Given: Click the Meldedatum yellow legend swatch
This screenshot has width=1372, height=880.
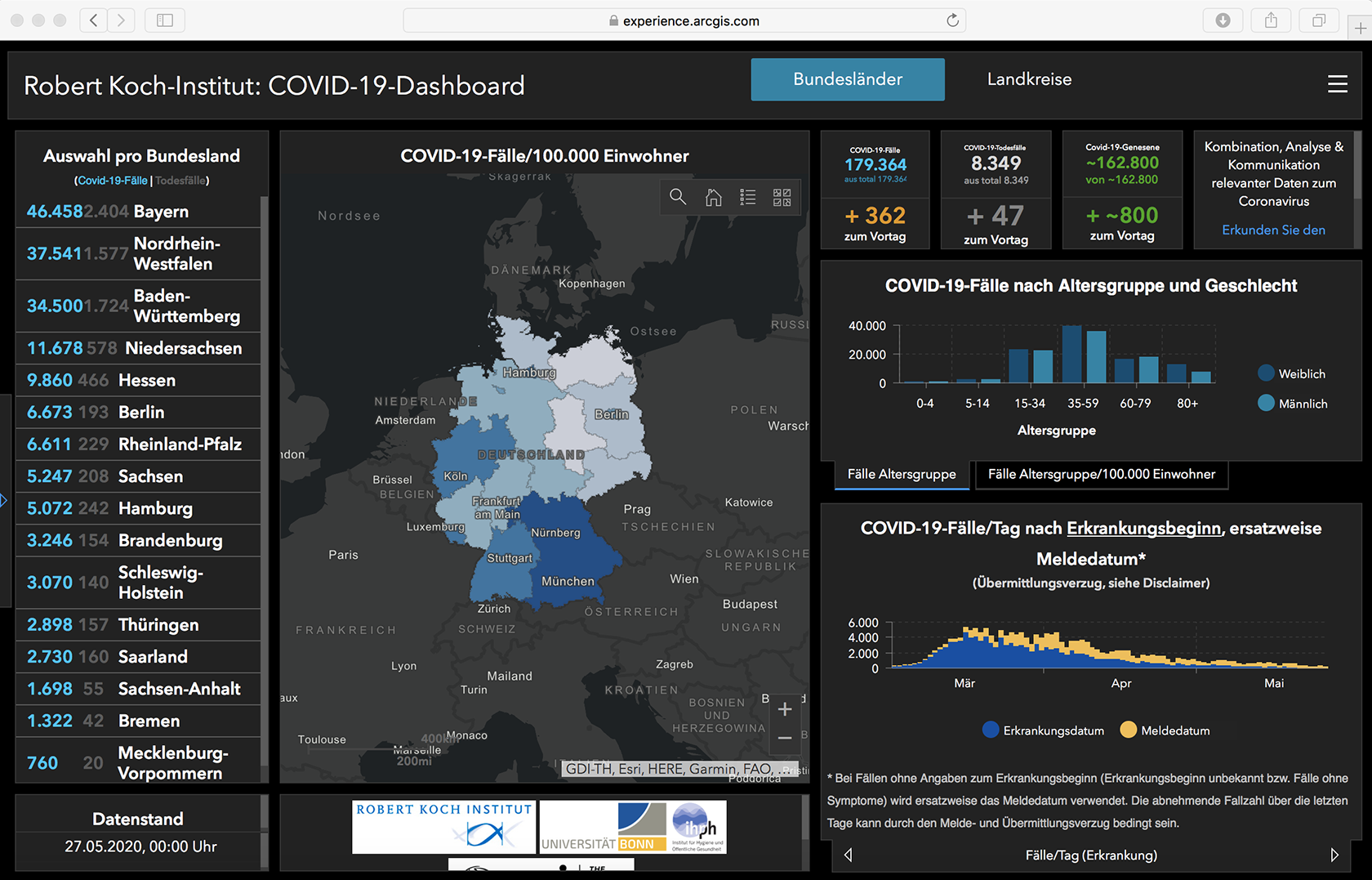Looking at the screenshot, I should click(1128, 730).
